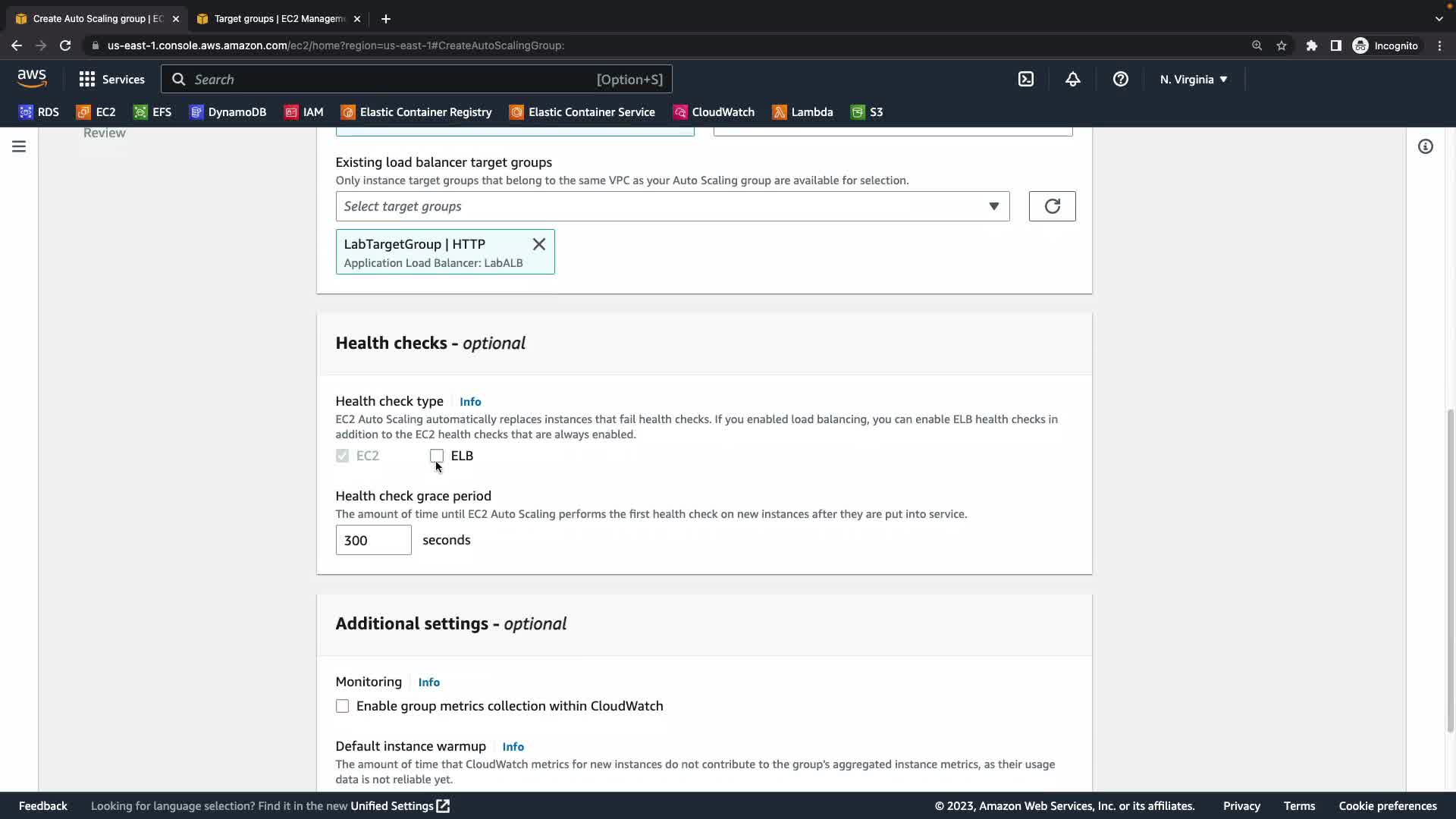1456x819 pixels.
Task: Click Info link beside Health check type
Action: pos(469,402)
